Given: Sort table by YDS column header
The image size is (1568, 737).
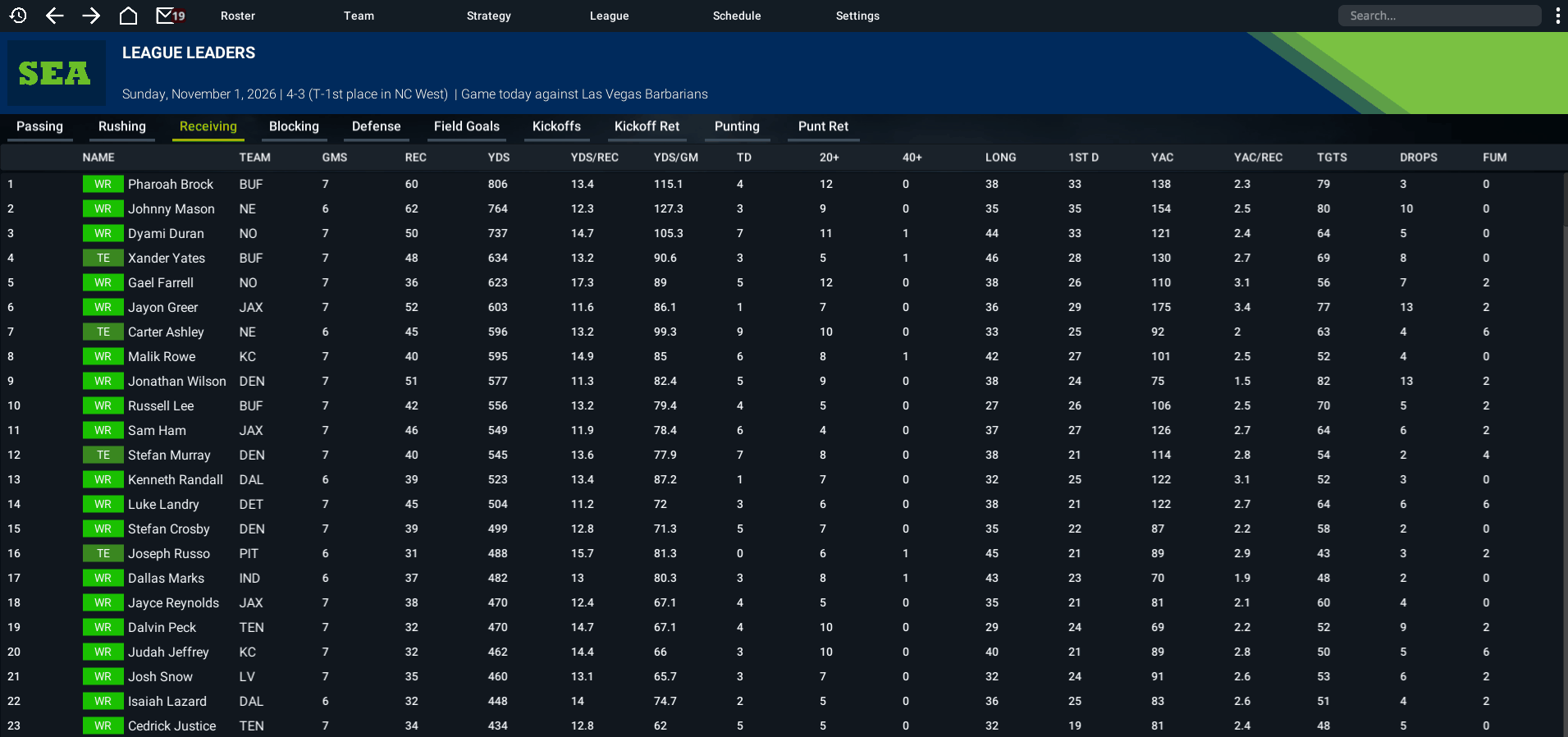Looking at the screenshot, I should pyautogui.click(x=499, y=158).
